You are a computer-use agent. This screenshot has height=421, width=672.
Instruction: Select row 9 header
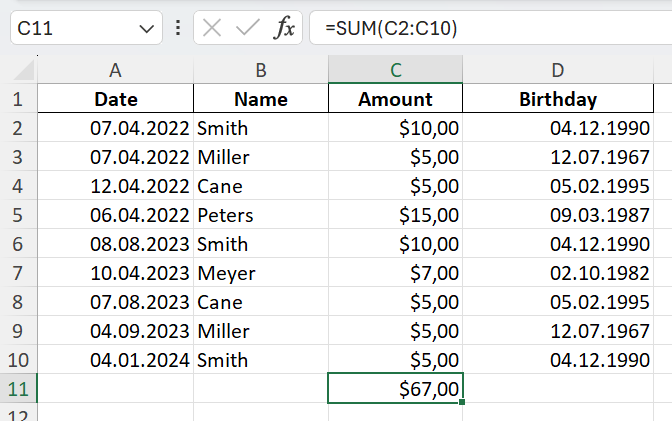(x=18, y=331)
